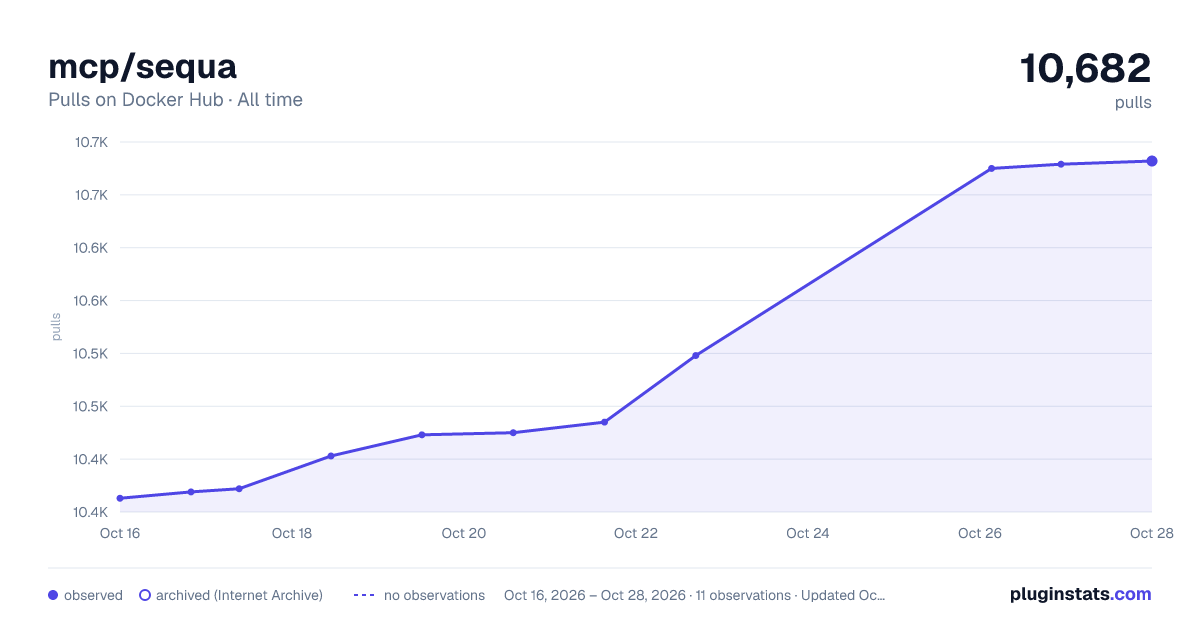Click the pulls label under 10,682
This screenshot has width=1200, height=630.
click(1133, 102)
